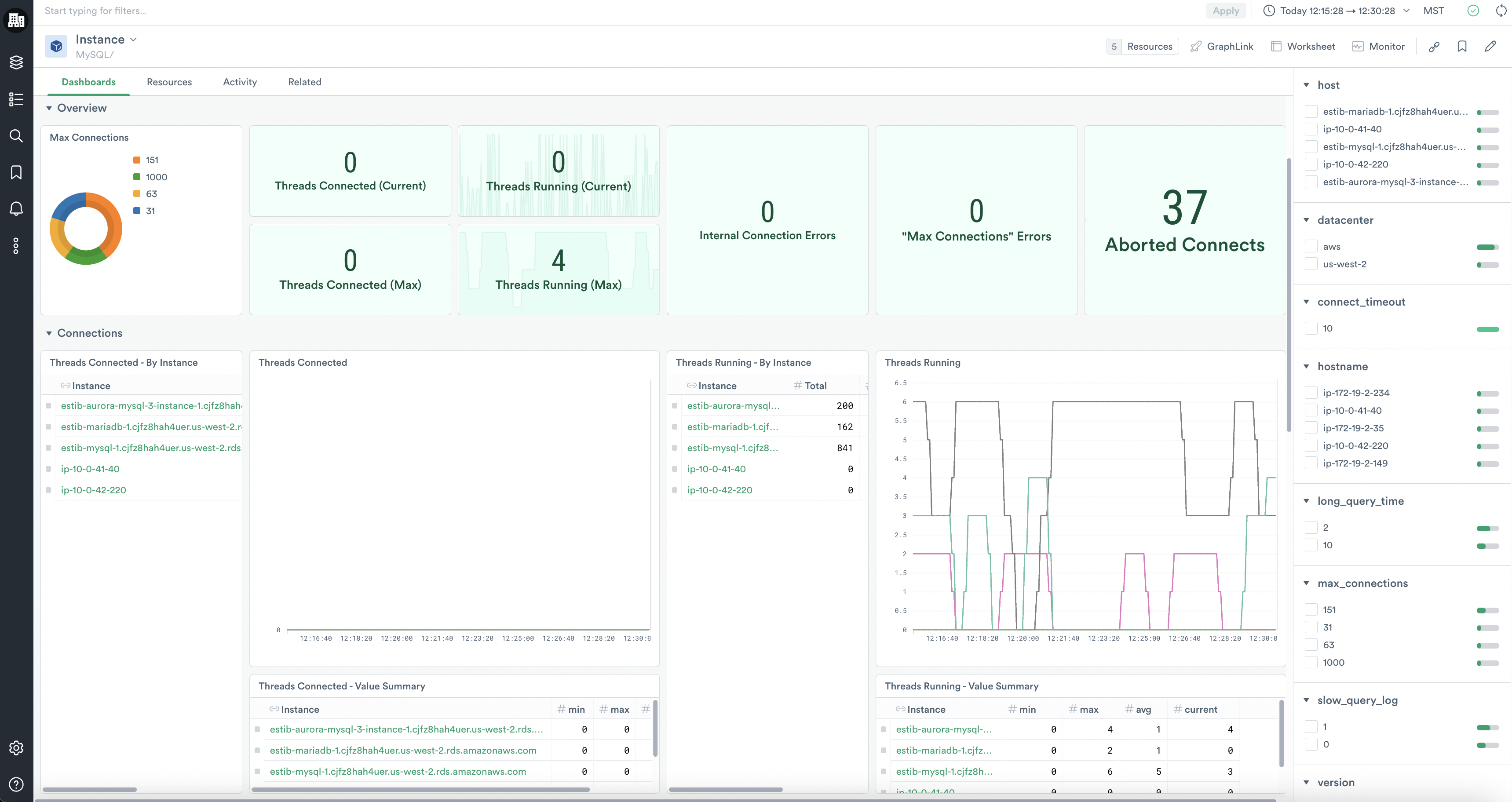Click the search magnifier icon in sidebar
1512x802 pixels.
coord(16,136)
